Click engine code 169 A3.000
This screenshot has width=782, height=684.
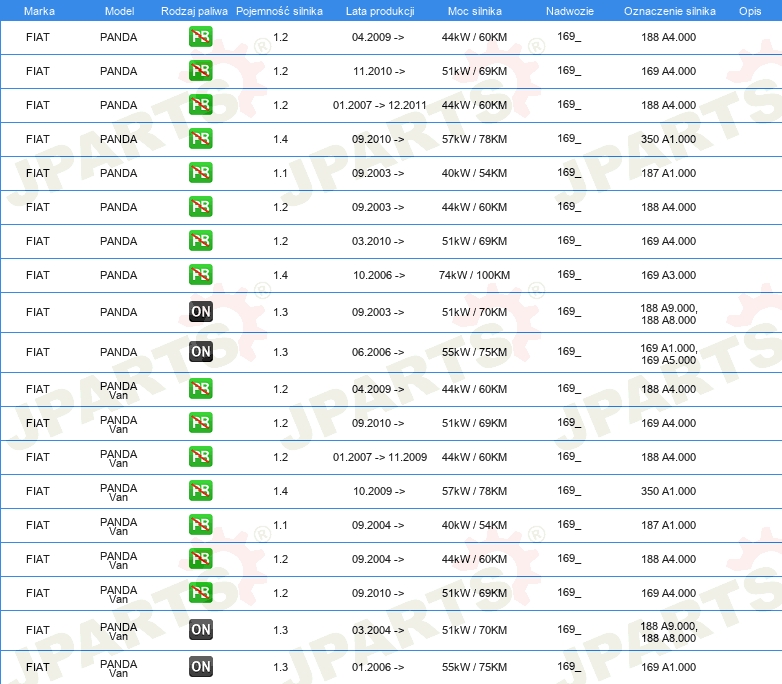pyautogui.click(x=668, y=275)
